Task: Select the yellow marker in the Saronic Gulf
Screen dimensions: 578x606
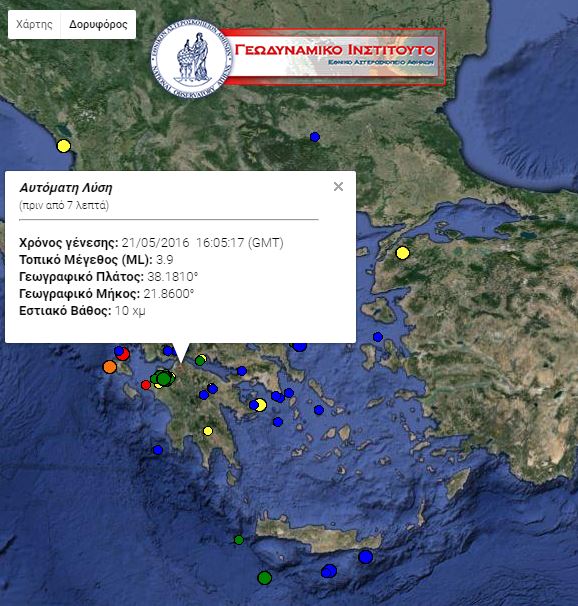Action: click(x=261, y=405)
